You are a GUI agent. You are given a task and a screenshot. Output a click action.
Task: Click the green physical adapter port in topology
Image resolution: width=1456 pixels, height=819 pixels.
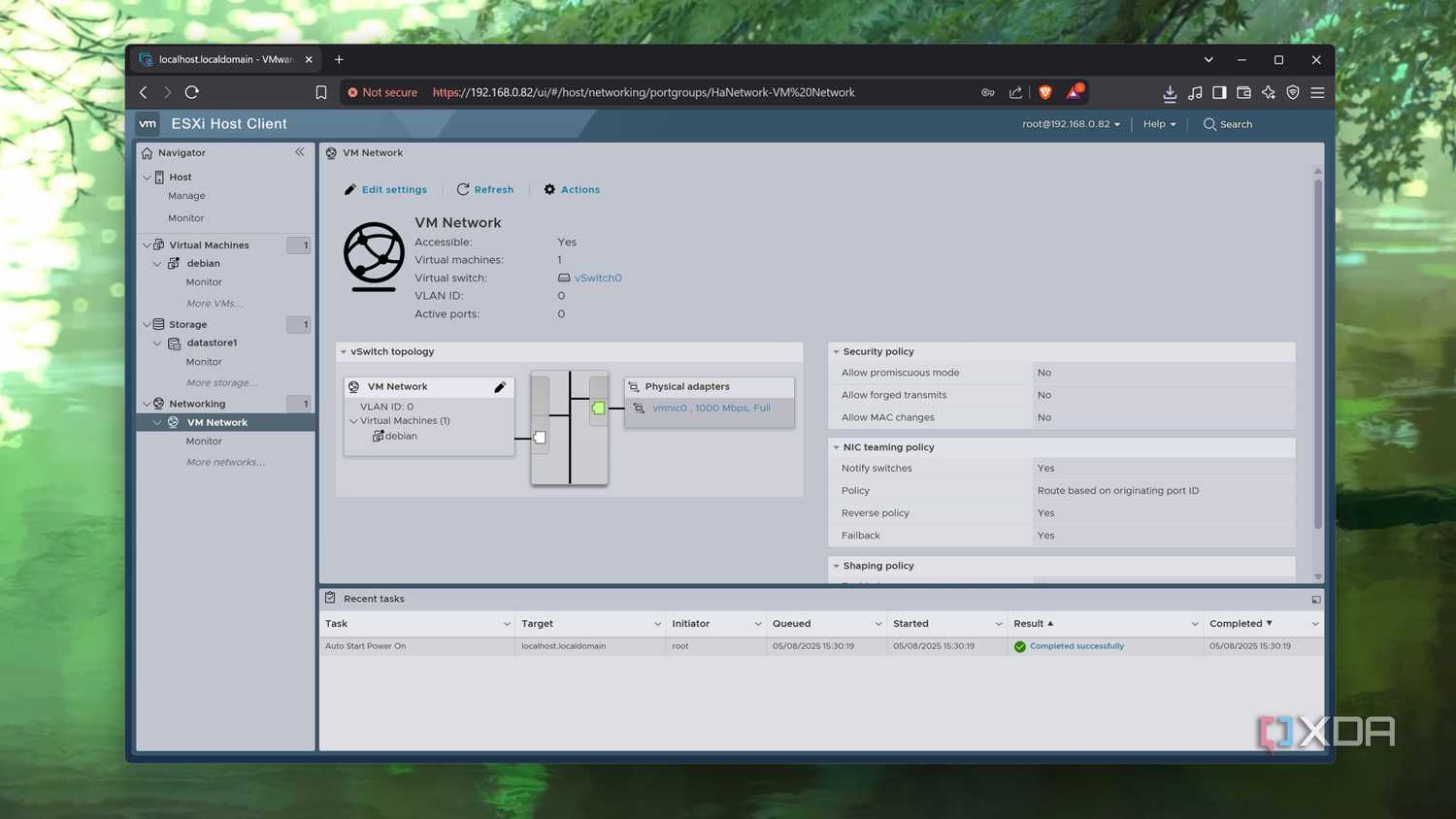[598, 409]
